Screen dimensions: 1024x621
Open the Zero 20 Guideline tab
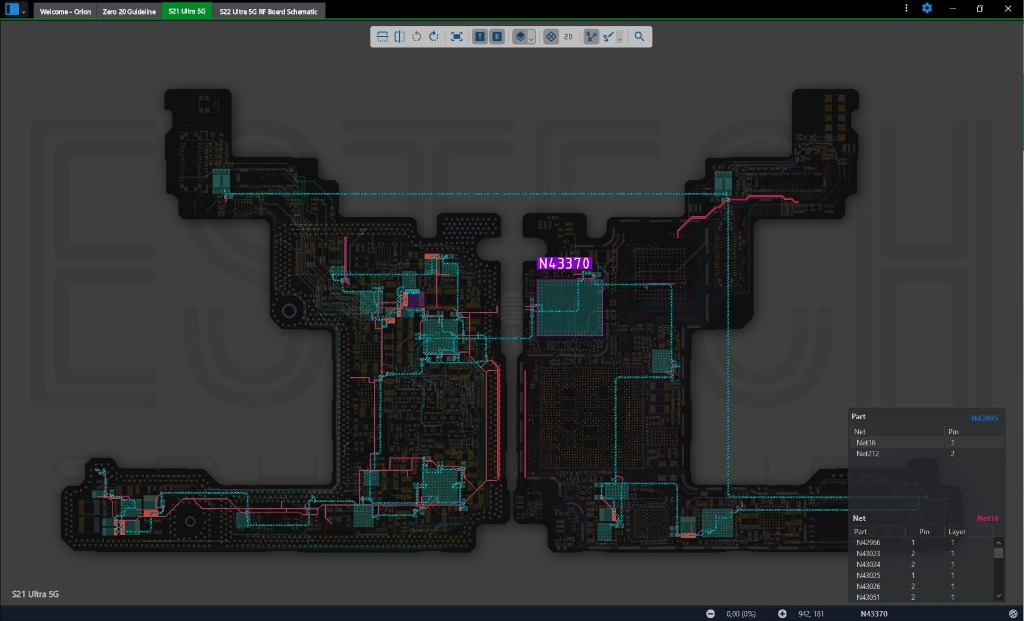(129, 11)
